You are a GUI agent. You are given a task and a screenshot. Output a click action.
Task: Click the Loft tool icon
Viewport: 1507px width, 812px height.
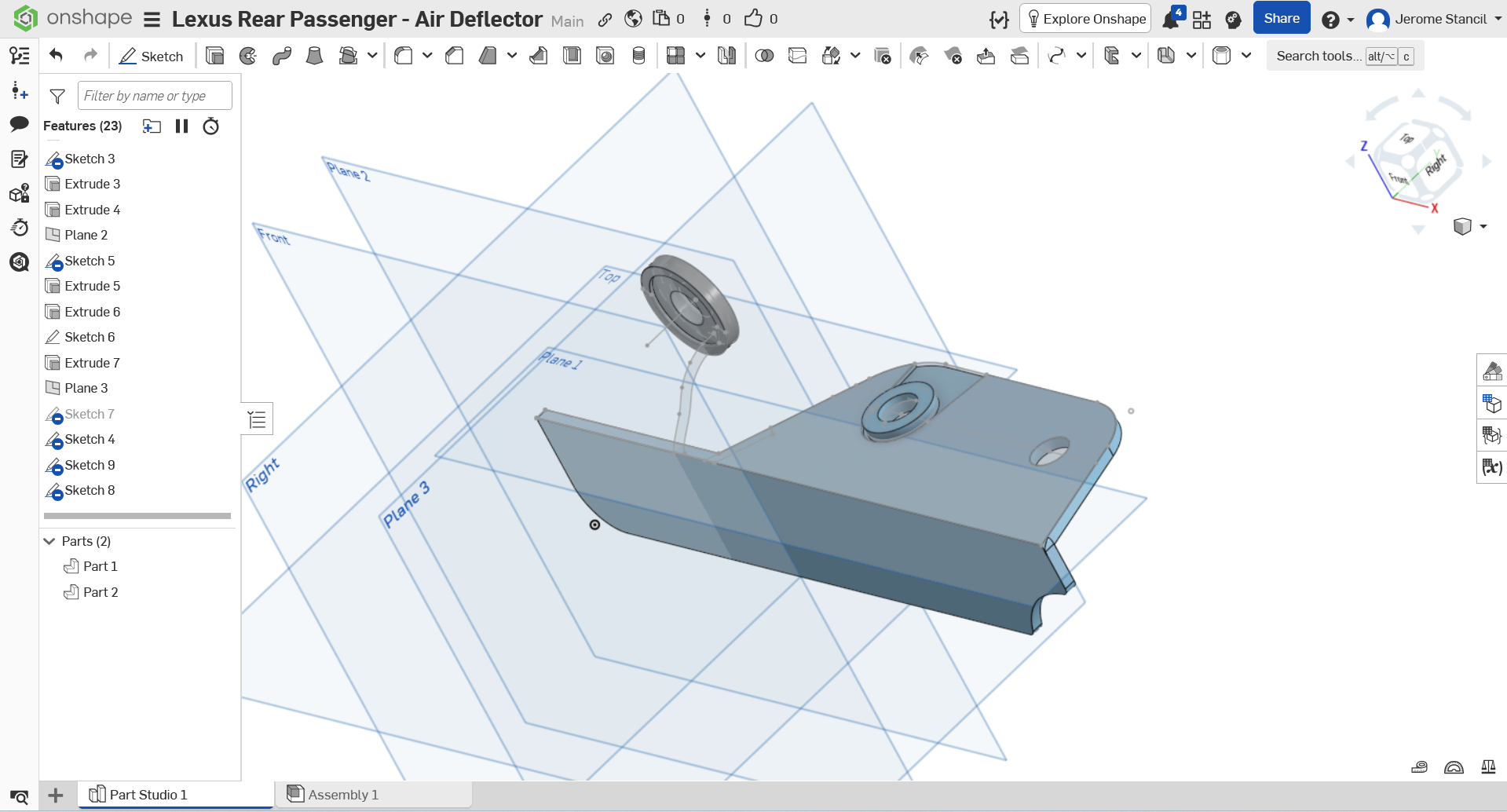point(314,56)
